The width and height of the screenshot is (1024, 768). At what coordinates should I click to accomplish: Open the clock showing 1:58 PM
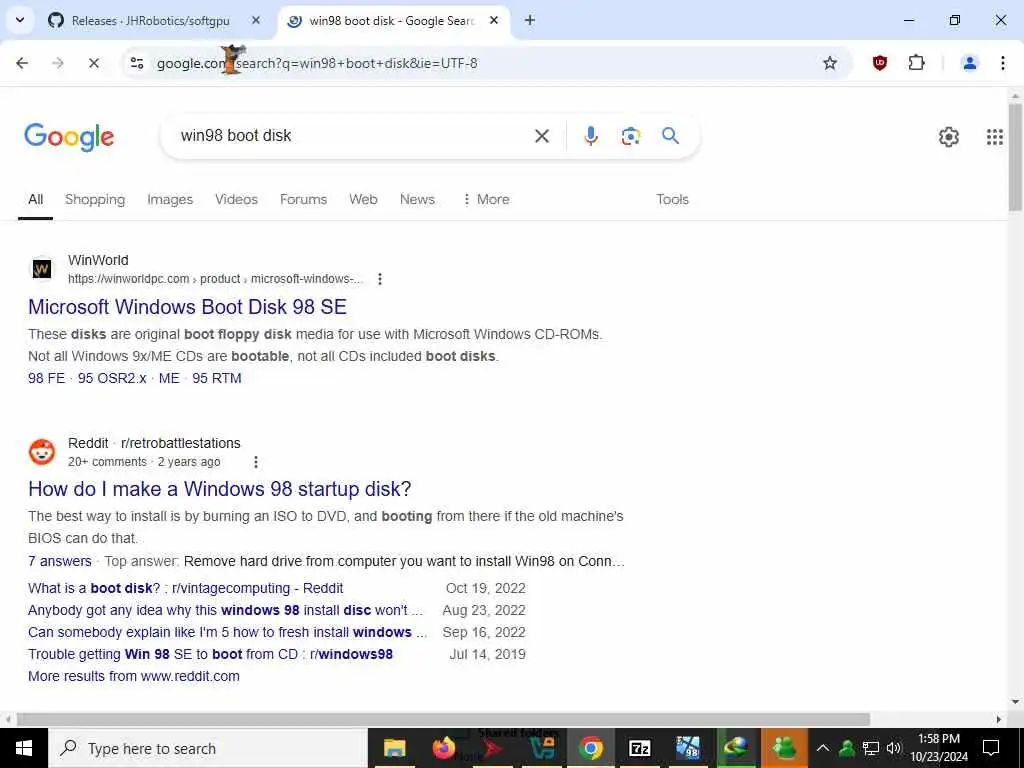[939, 748]
